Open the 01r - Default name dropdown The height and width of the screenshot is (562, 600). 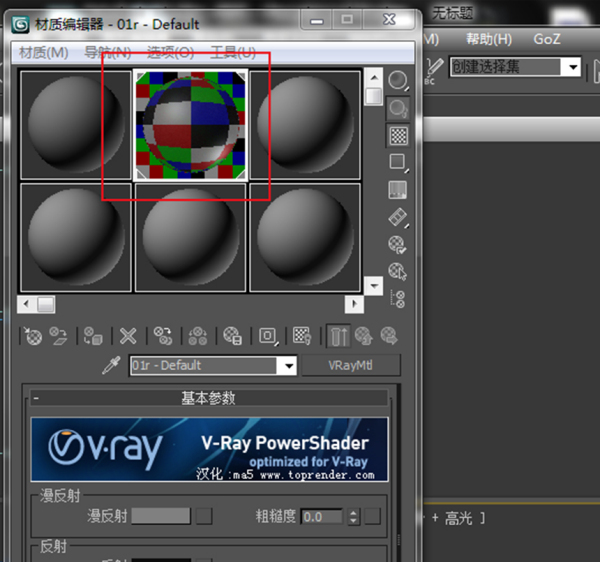tap(289, 366)
